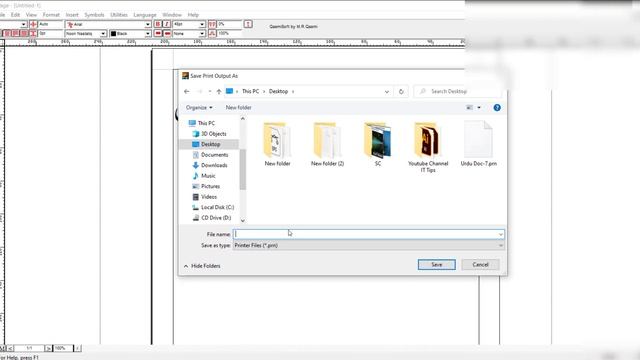This screenshot has height=360, width=640.
Task: Open the None dropdown in the toolbar
Action: pyautogui.click(x=202, y=33)
